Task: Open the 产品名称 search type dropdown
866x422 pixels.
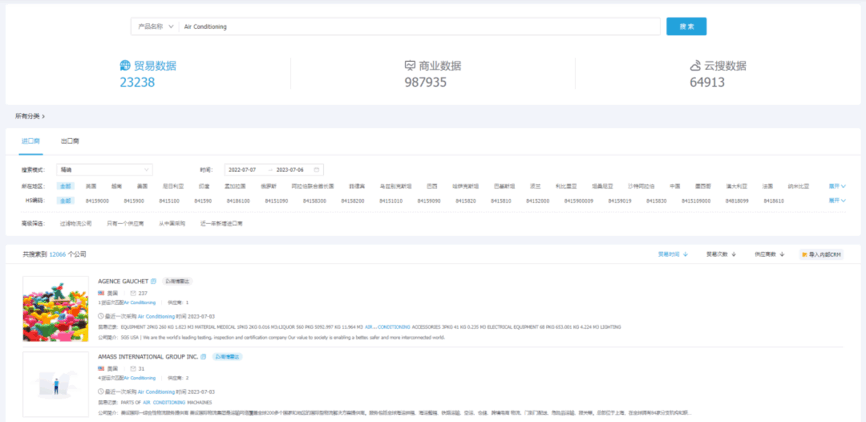Action: click(153, 26)
